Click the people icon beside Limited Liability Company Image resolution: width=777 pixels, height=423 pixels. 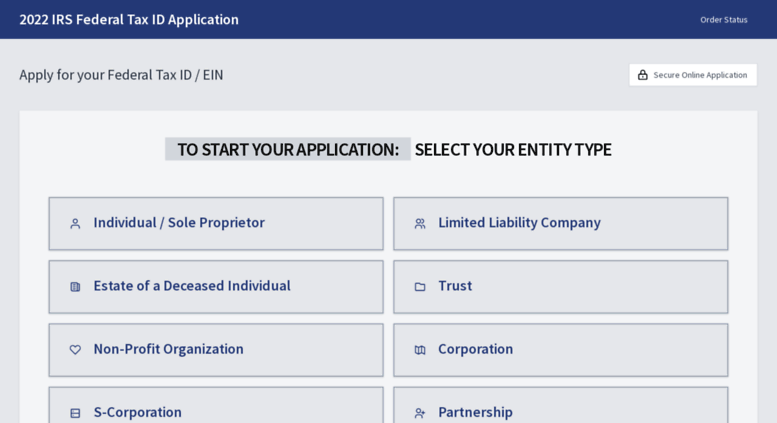420,224
